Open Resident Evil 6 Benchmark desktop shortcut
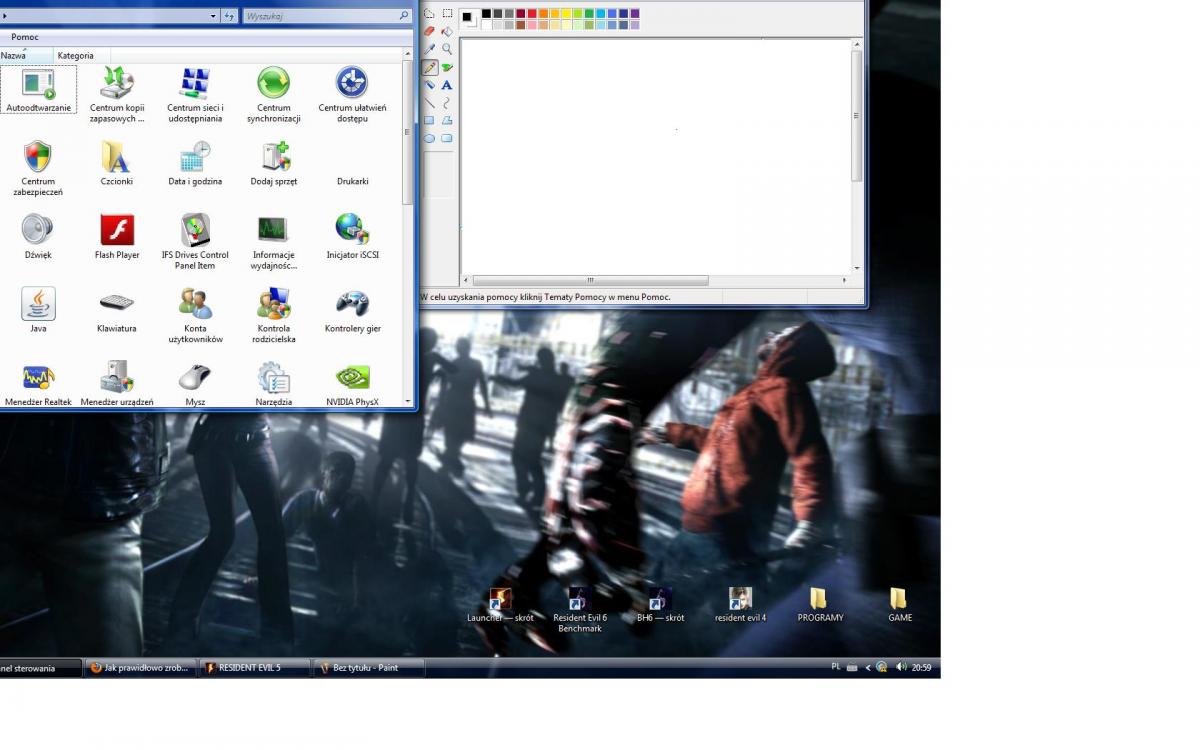Viewport: 1200px width, 750px height. (x=580, y=610)
